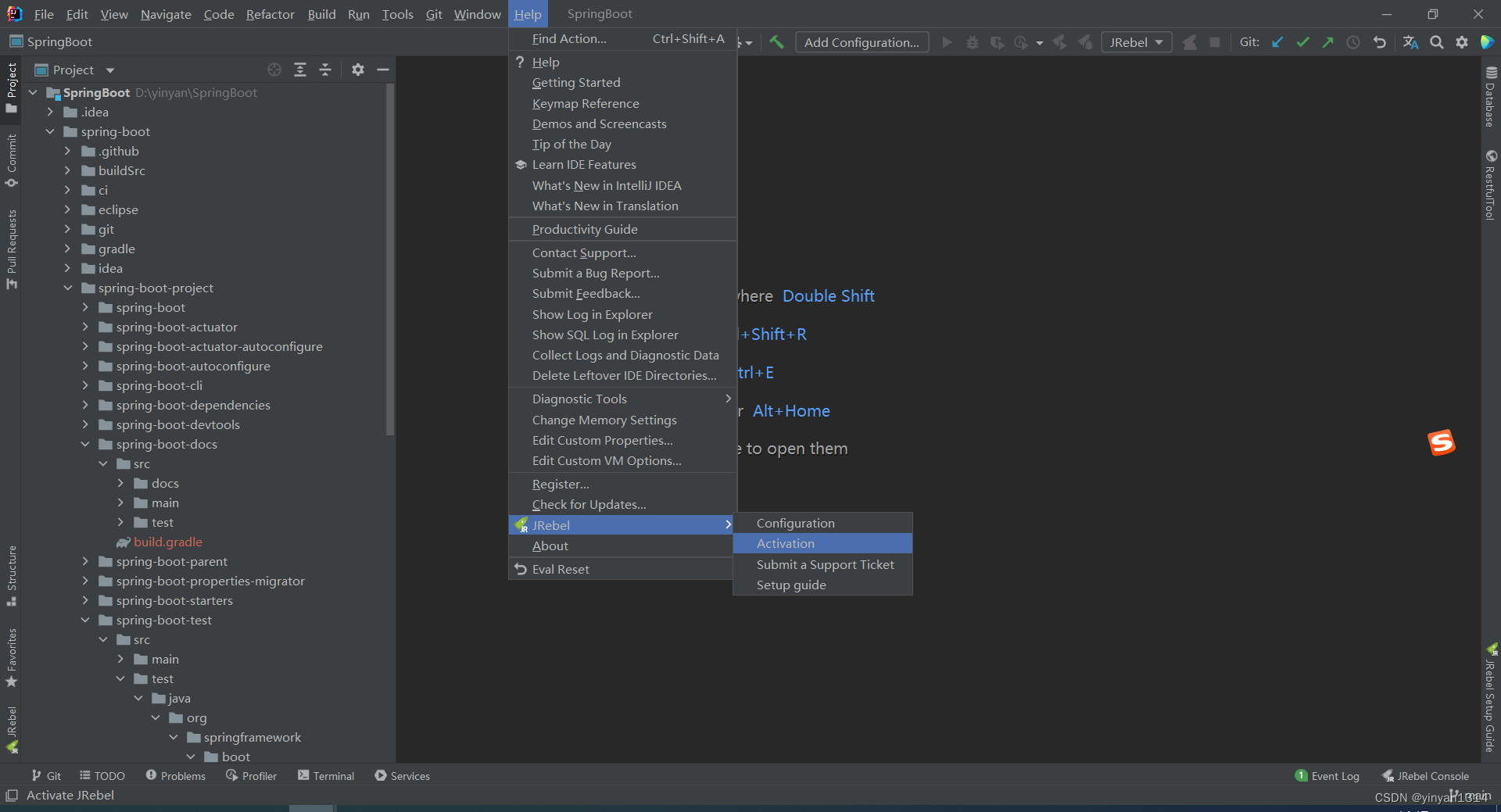Click Keymap Reference in Help menu
The height and width of the screenshot is (812, 1501).
(x=622, y=103)
